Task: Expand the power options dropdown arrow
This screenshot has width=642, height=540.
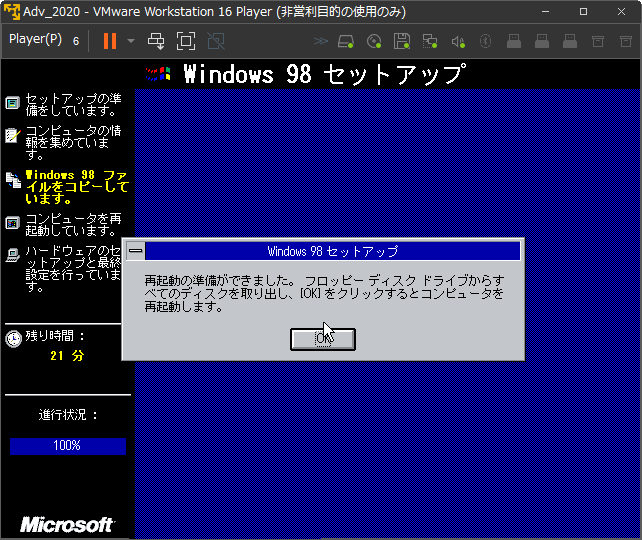Action: (131, 41)
